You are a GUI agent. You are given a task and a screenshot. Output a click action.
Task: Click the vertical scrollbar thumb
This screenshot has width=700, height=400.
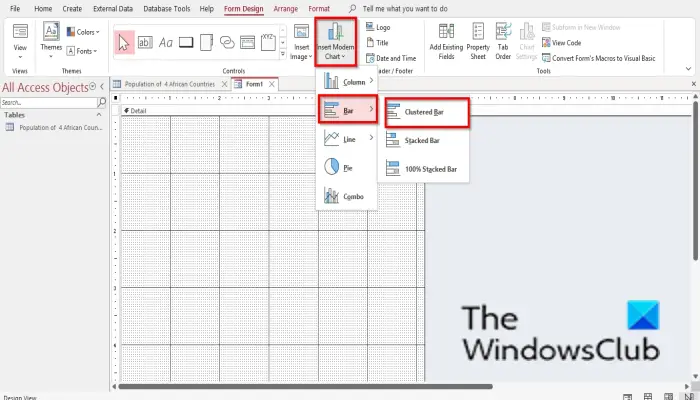[x=695, y=180]
